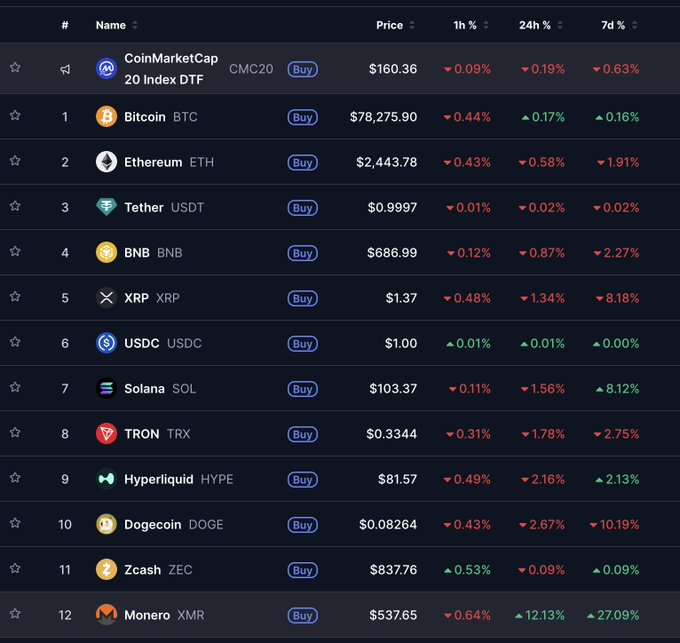This screenshot has width=680, height=643.
Task: Open CoinMarketCap 20 Index DTF link
Action: point(171,69)
